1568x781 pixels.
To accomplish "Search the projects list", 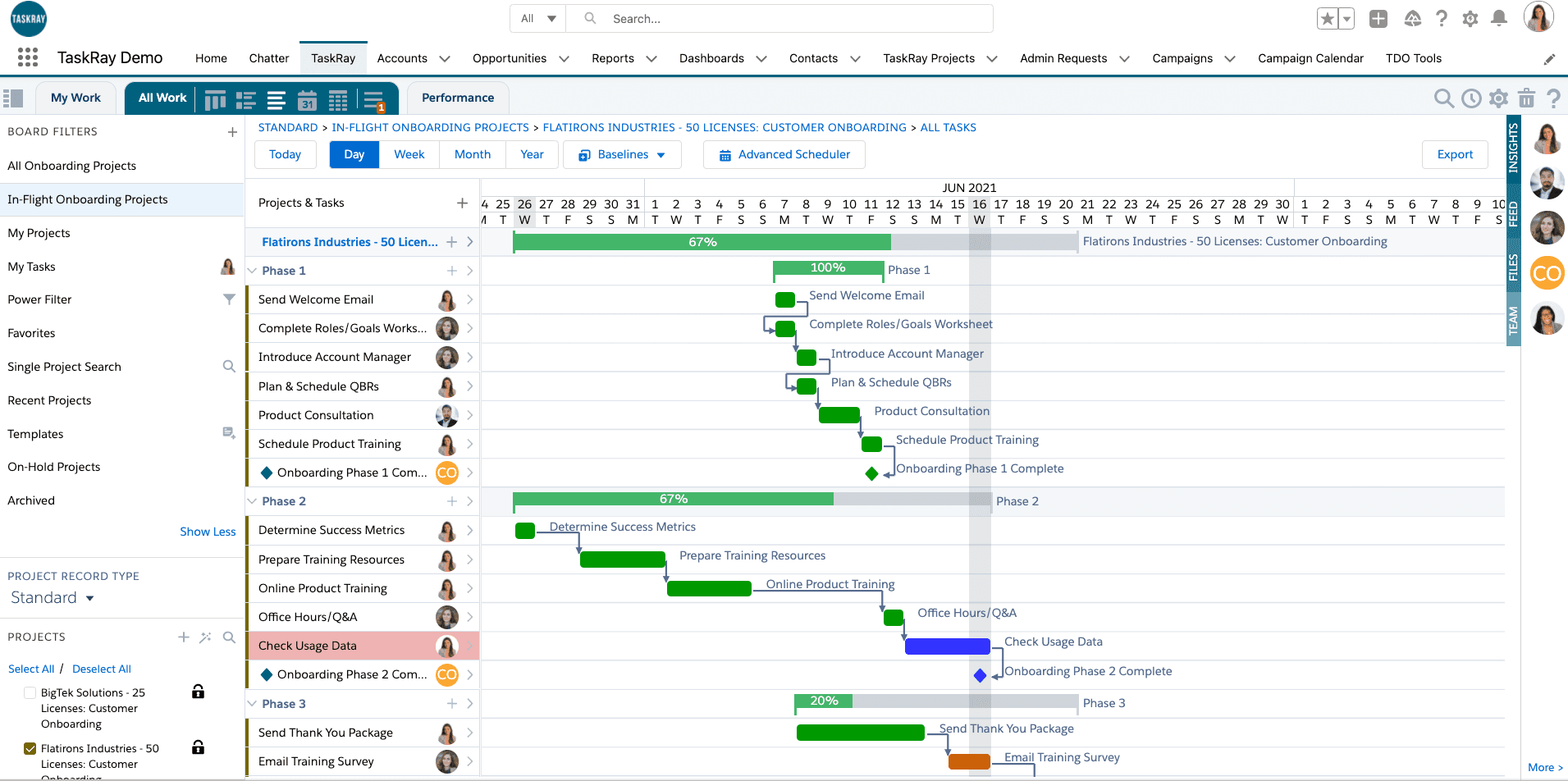I will click(x=229, y=637).
